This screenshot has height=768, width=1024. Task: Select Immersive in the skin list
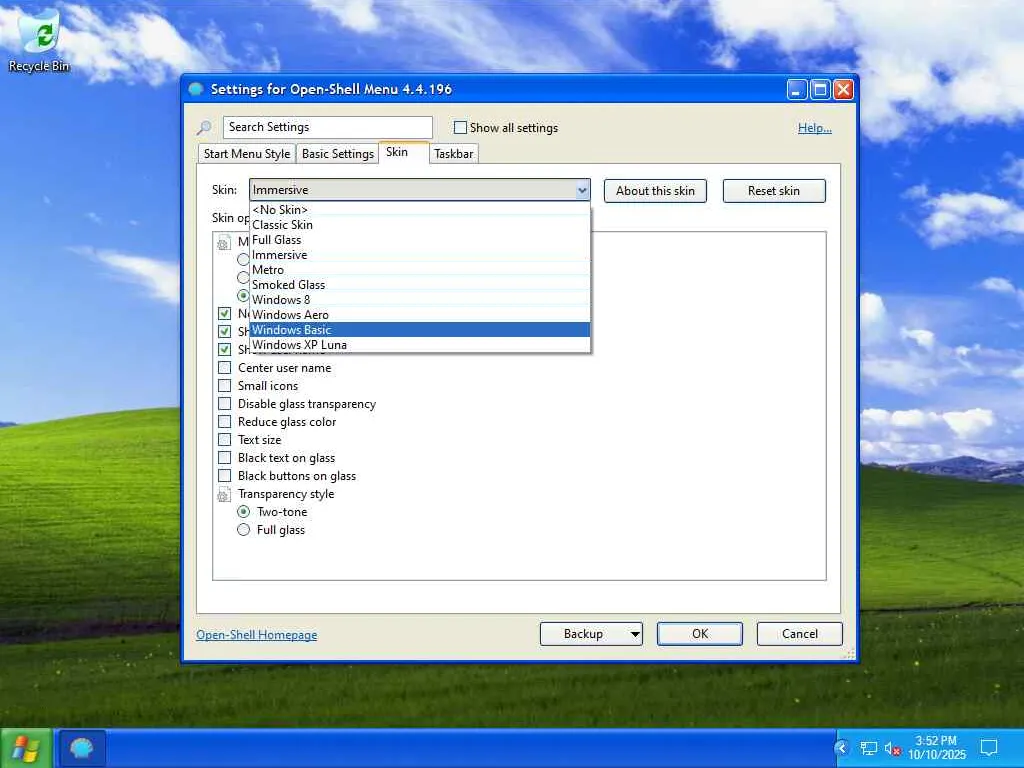click(x=420, y=255)
